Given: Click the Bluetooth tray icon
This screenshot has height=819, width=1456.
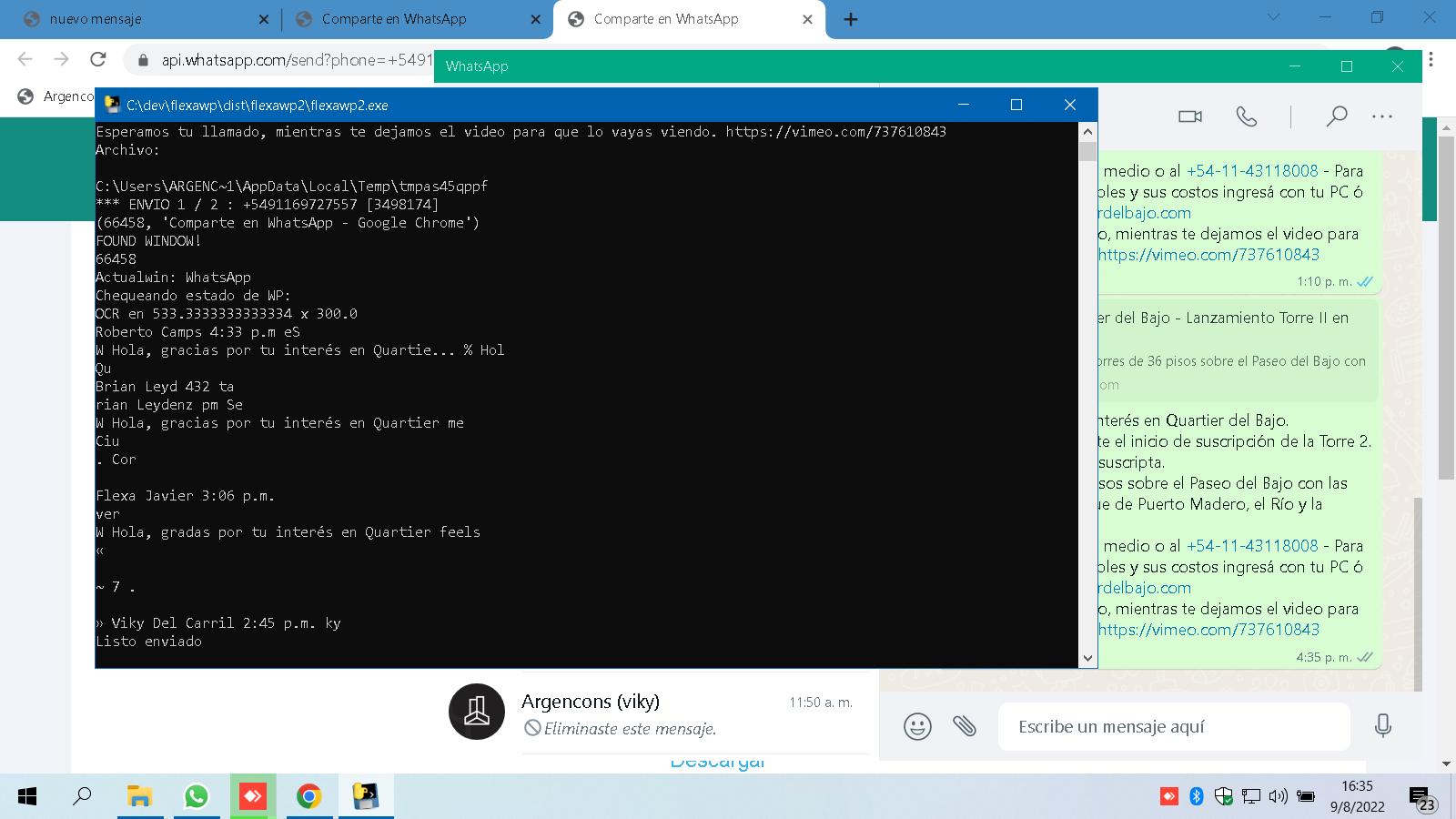Looking at the screenshot, I should click(1197, 796).
